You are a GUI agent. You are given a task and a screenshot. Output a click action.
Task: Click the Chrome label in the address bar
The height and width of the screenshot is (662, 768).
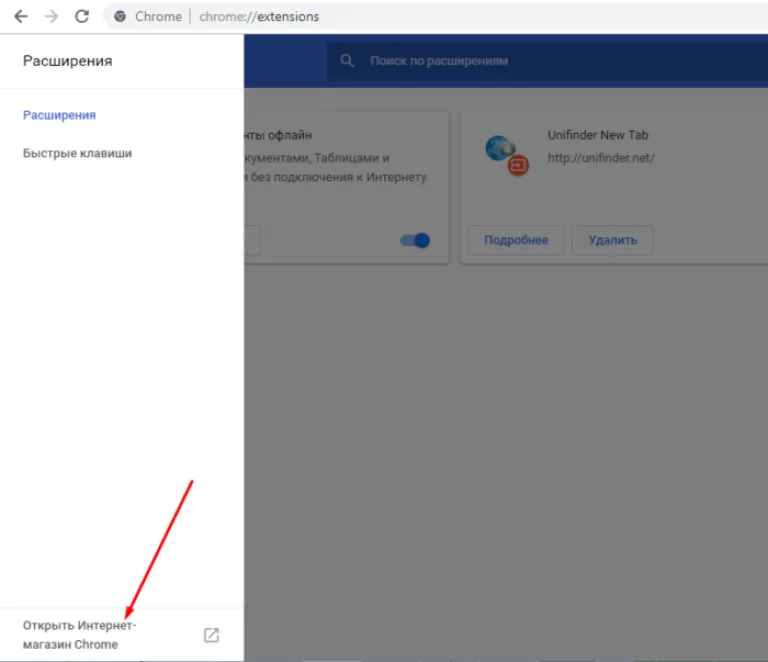[x=158, y=17]
